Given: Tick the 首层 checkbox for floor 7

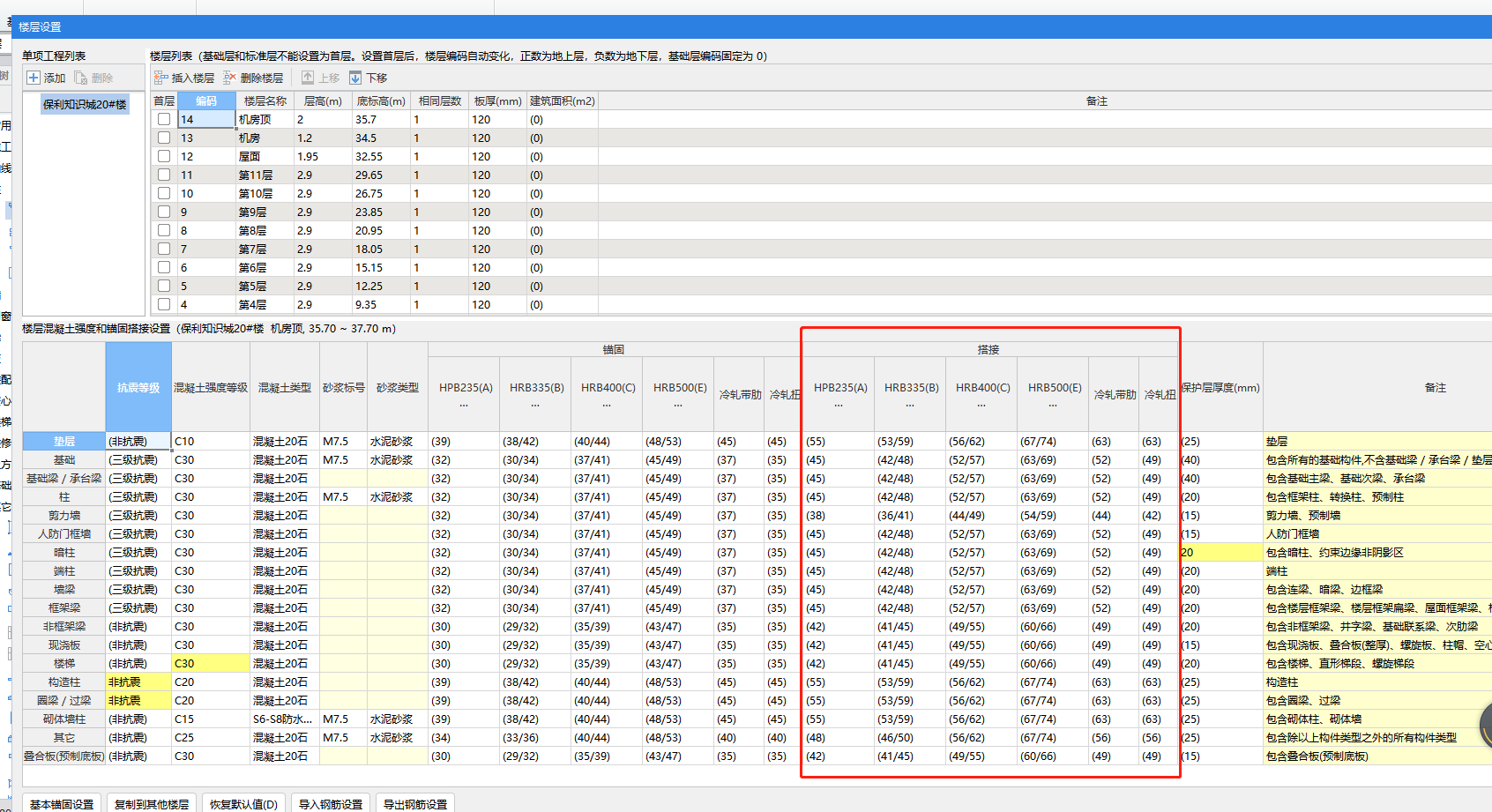Looking at the screenshot, I should coord(164,249).
